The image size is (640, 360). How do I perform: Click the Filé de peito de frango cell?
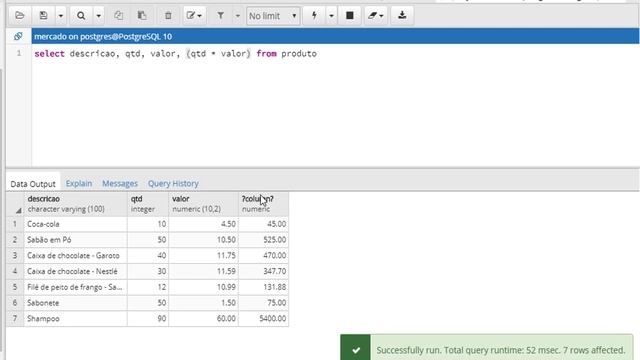pyautogui.click(x=76, y=287)
